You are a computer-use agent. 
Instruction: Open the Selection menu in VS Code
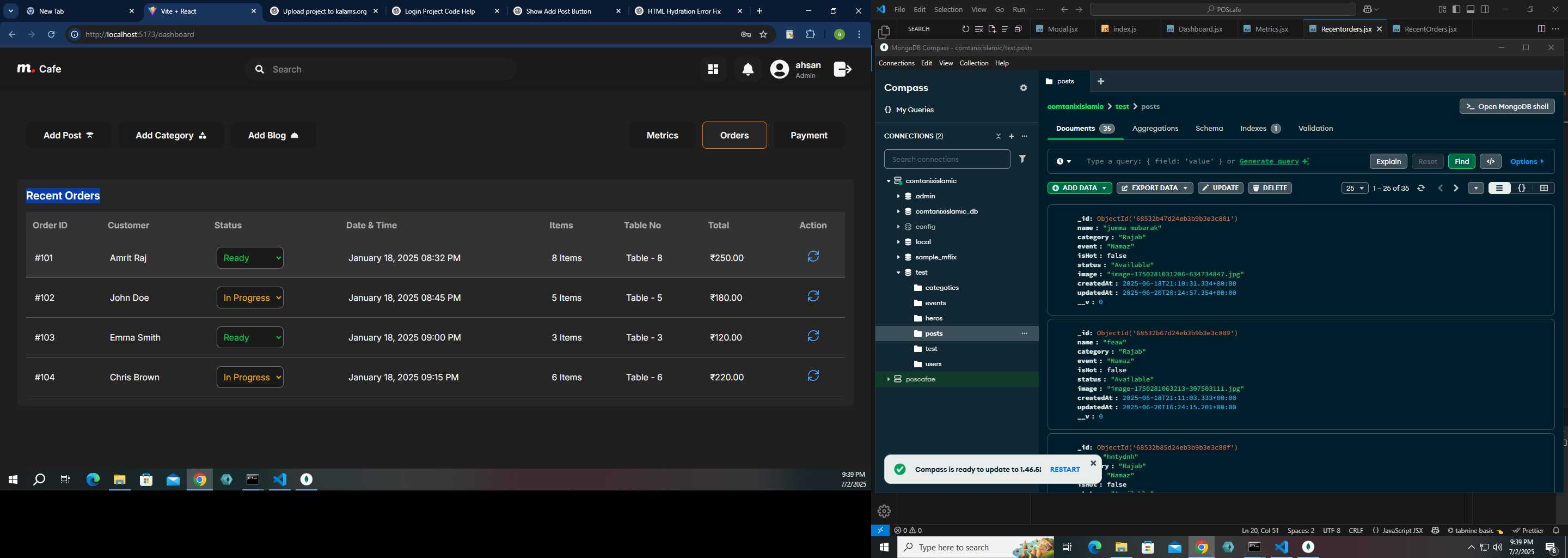(948, 10)
